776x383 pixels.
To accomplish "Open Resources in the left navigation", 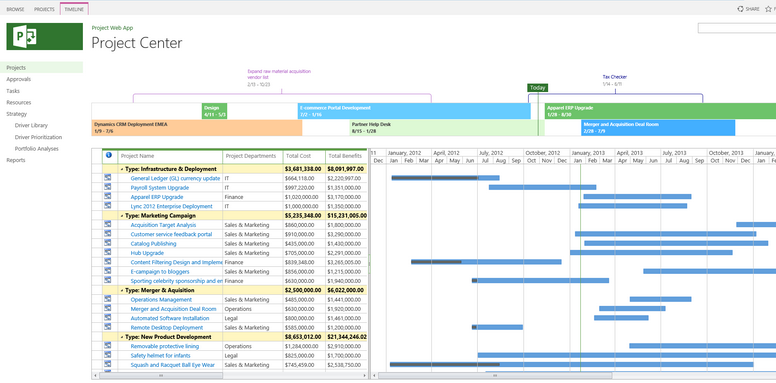I will tap(18, 102).
